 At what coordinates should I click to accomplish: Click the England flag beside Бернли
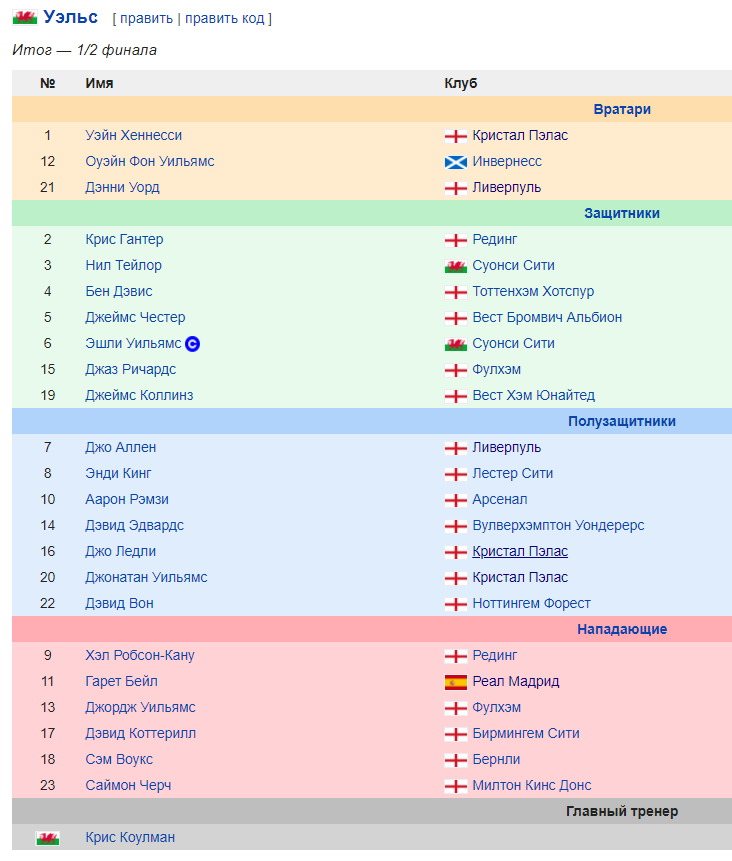pyautogui.click(x=456, y=760)
